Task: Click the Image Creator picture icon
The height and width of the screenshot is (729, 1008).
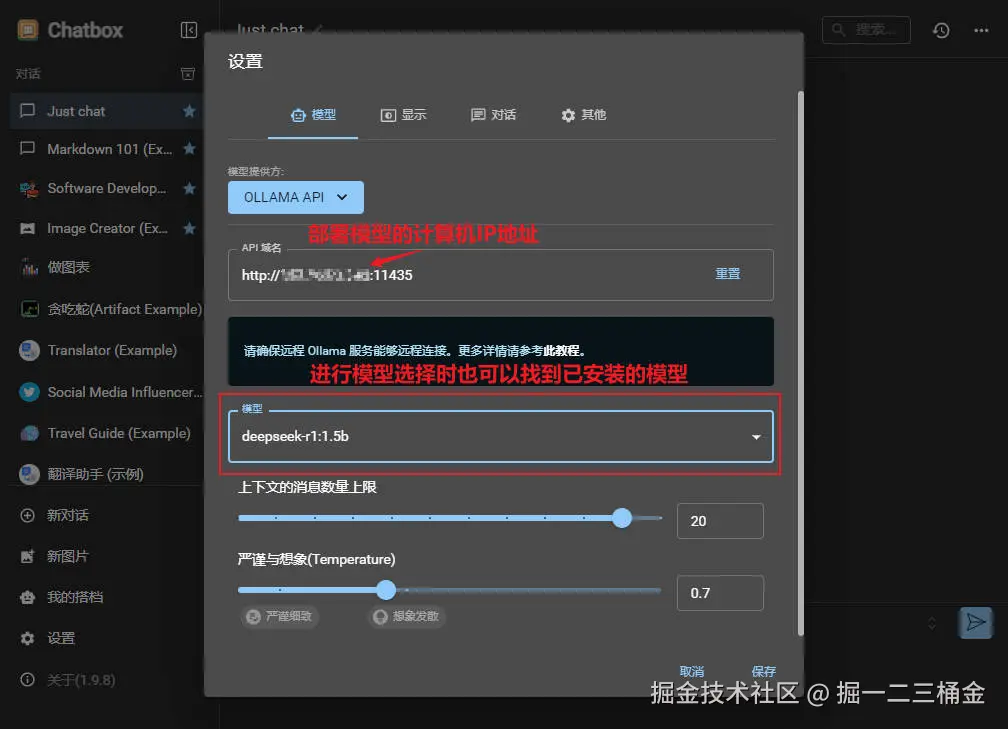Action: (x=28, y=228)
